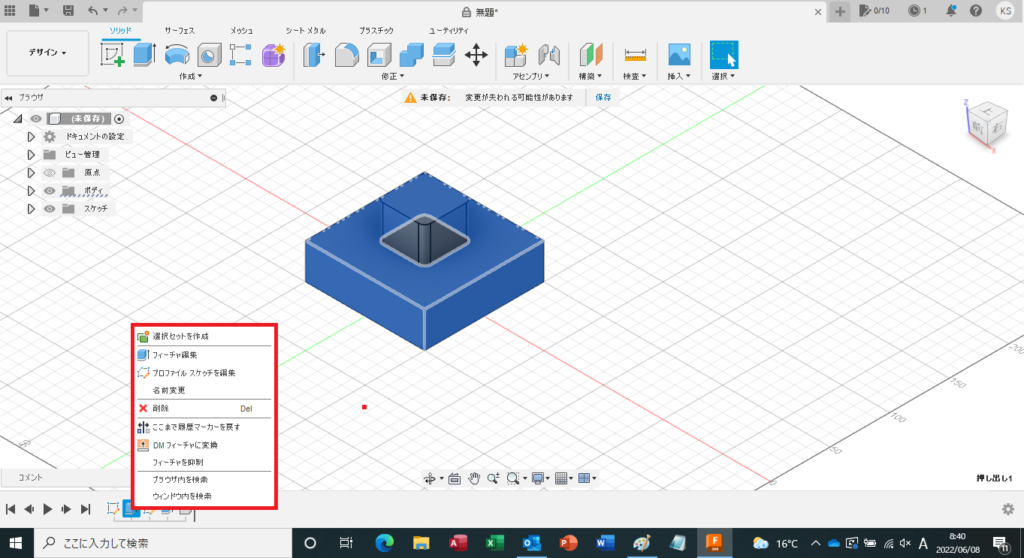This screenshot has height=558, width=1024.
Task: Click the Offset Face tool icon
Action: (x=443, y=56)
